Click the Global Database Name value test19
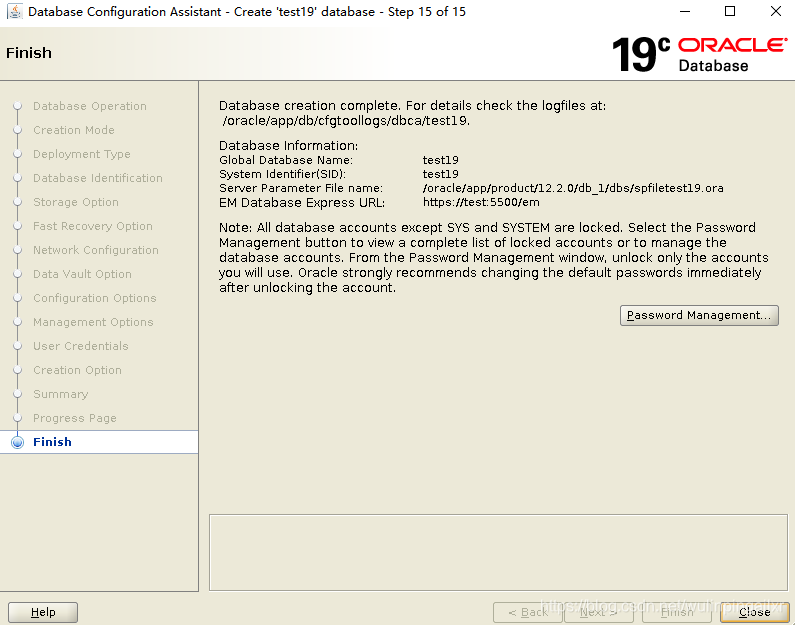This screenshot has width=795, height=625. coord(441,160)
